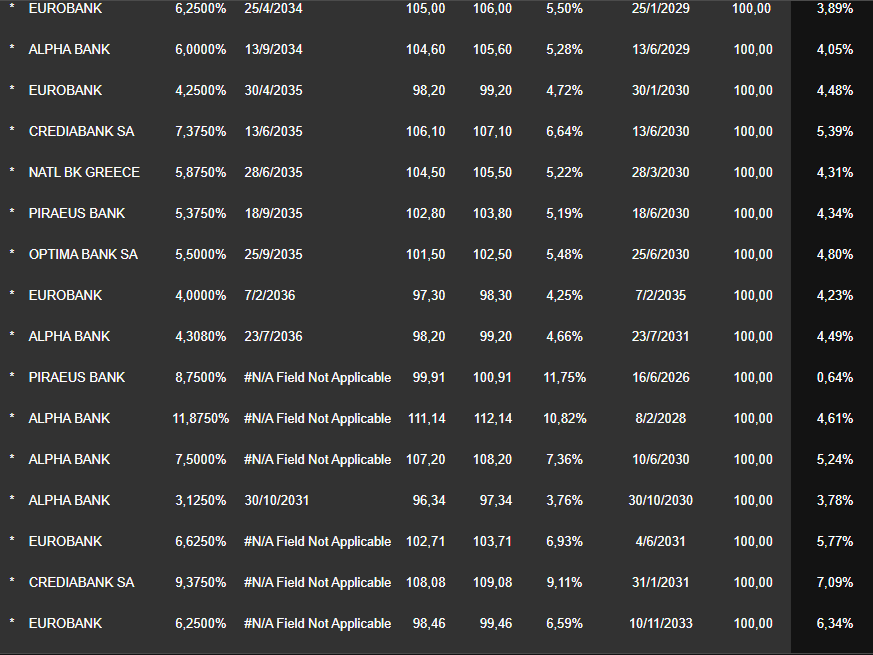Image resolution: width=873 pixels, height=655 pixels.
Task: Click call date 7/2/2035
Action: [x=661, y=295]
